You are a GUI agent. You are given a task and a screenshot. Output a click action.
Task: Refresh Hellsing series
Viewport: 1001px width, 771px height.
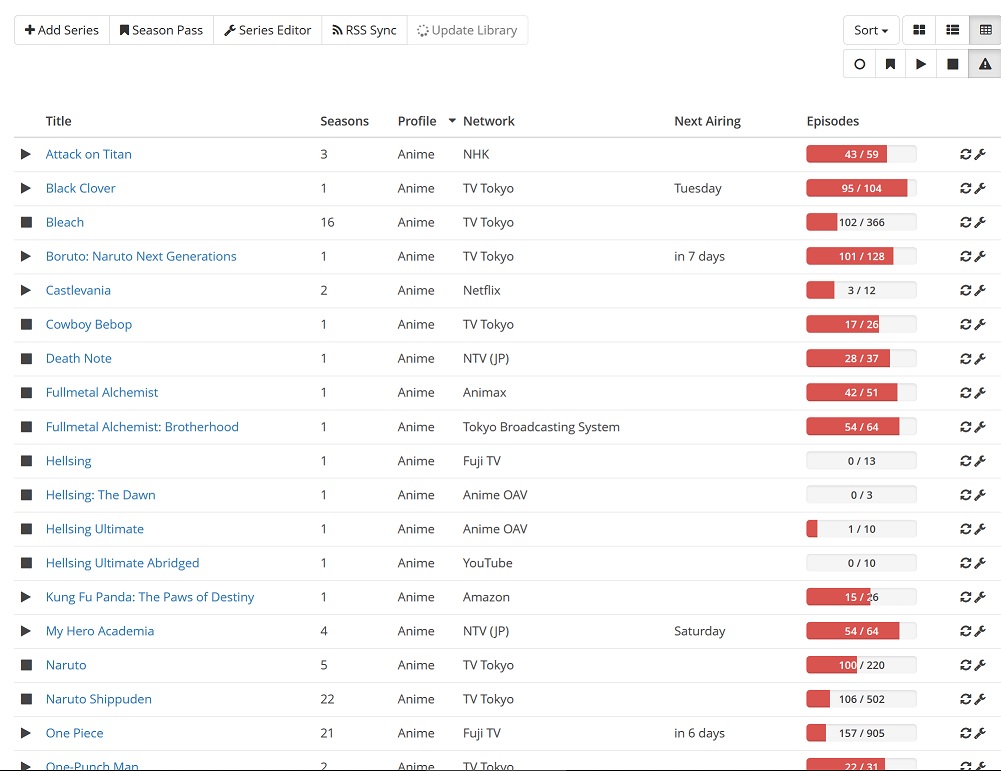click(965, 461)
